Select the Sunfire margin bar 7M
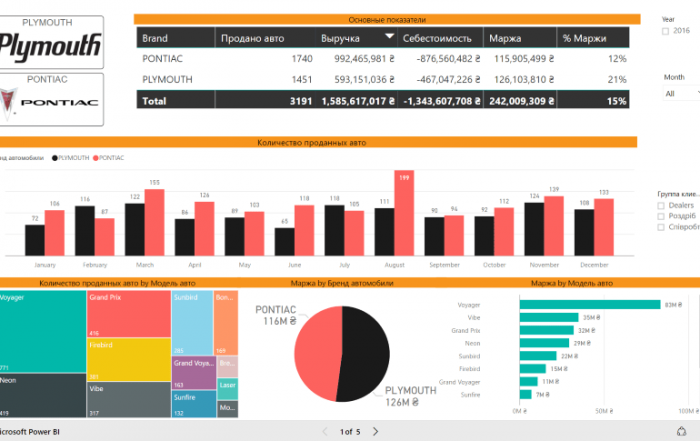This screenshot has height=441, width=700. (x=525, y=395)
